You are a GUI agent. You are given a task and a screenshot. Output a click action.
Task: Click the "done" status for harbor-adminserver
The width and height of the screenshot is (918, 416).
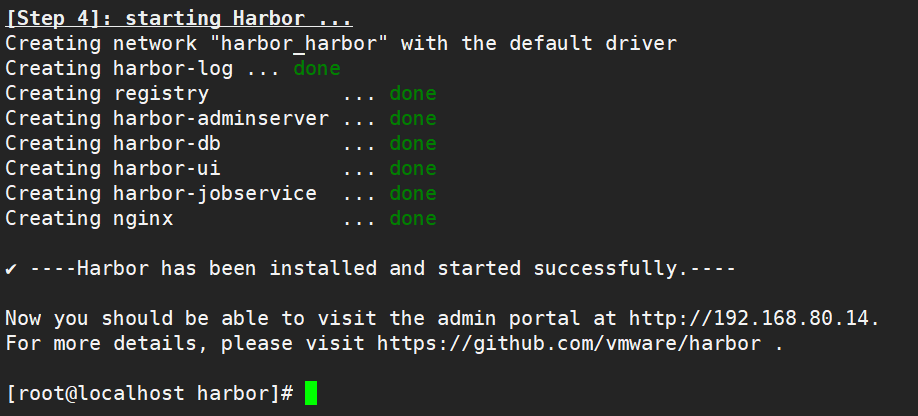coord(413,119)
